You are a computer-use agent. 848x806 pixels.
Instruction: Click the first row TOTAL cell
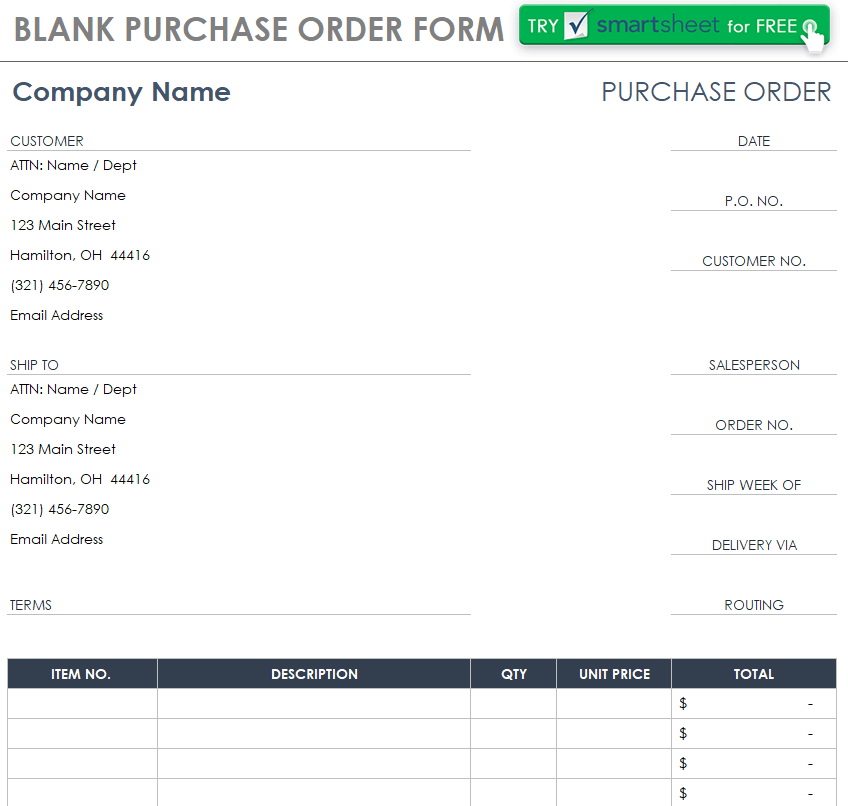[x=753, y=704]
